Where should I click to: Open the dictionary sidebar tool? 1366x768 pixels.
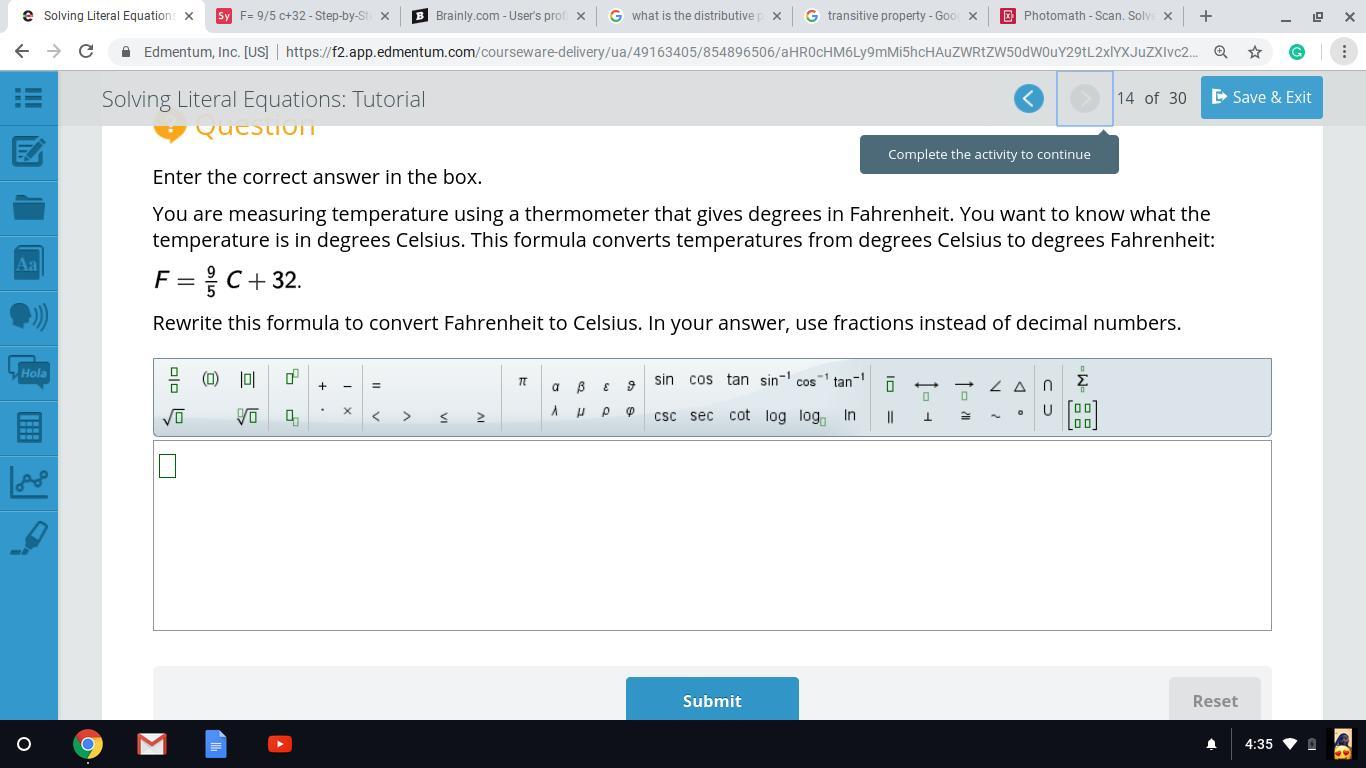point(29,264)
